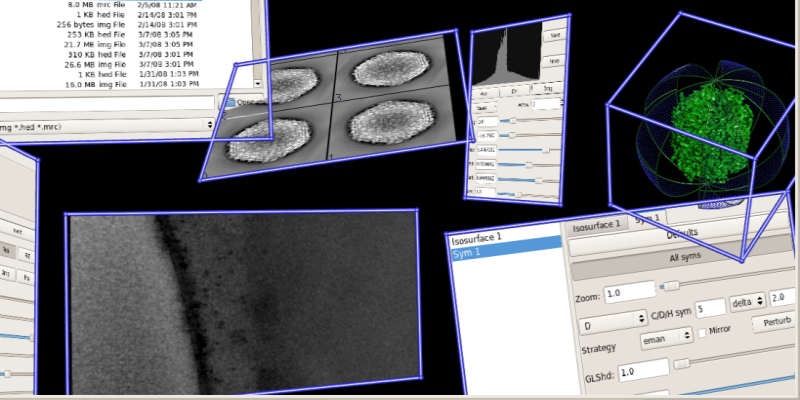Click the GLShd slider handle
The image size is (800, 400).
pyautogui.click(x=682, y=364)
